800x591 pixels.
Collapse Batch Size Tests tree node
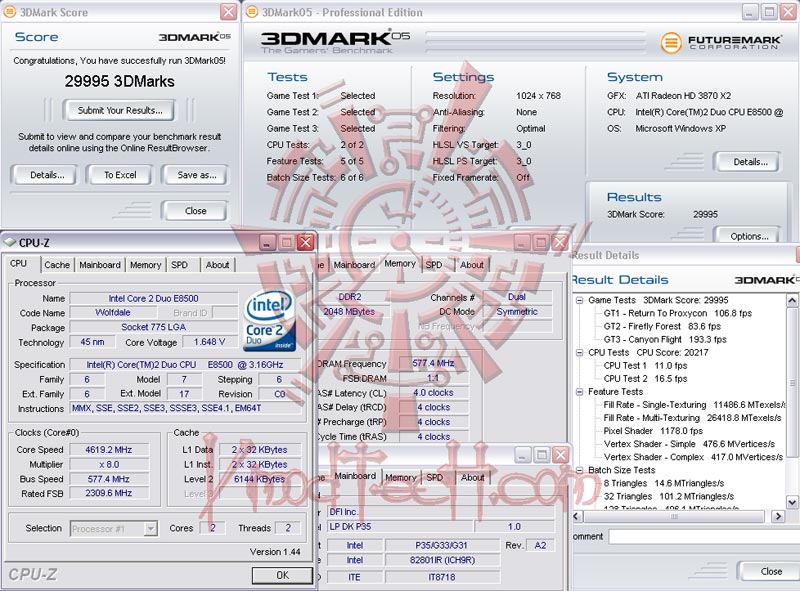tap(580, 471)
